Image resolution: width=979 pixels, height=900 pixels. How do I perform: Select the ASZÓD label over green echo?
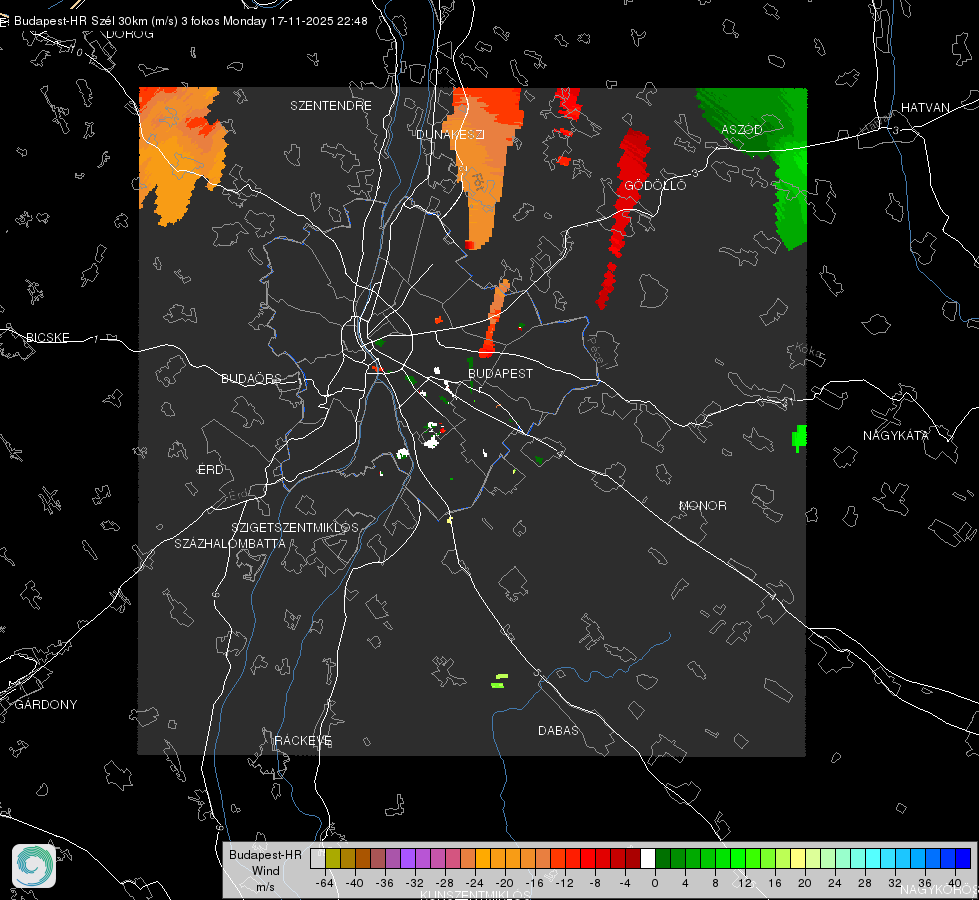pos(742,129)
